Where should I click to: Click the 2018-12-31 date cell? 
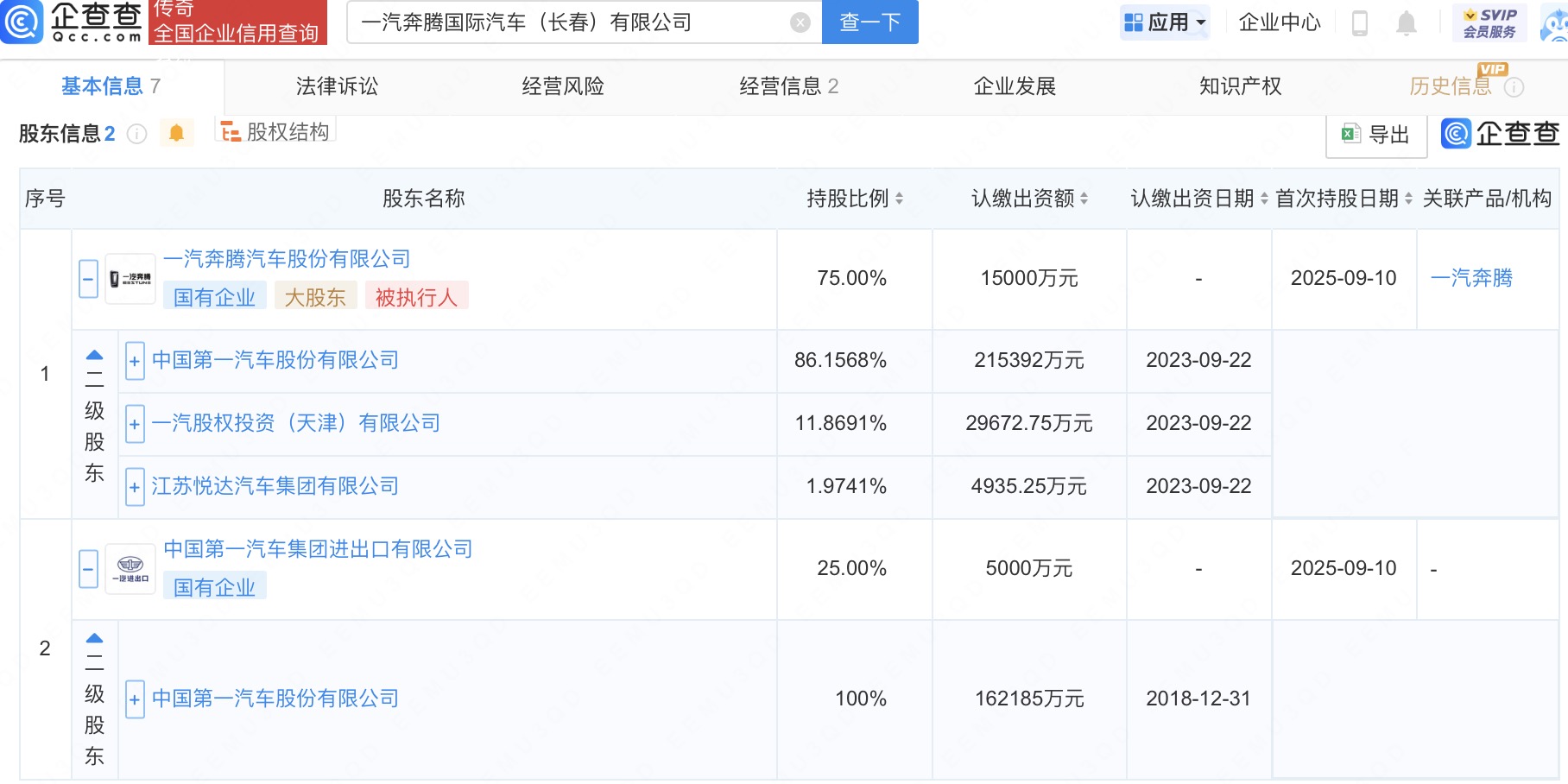click(1198, 699)
